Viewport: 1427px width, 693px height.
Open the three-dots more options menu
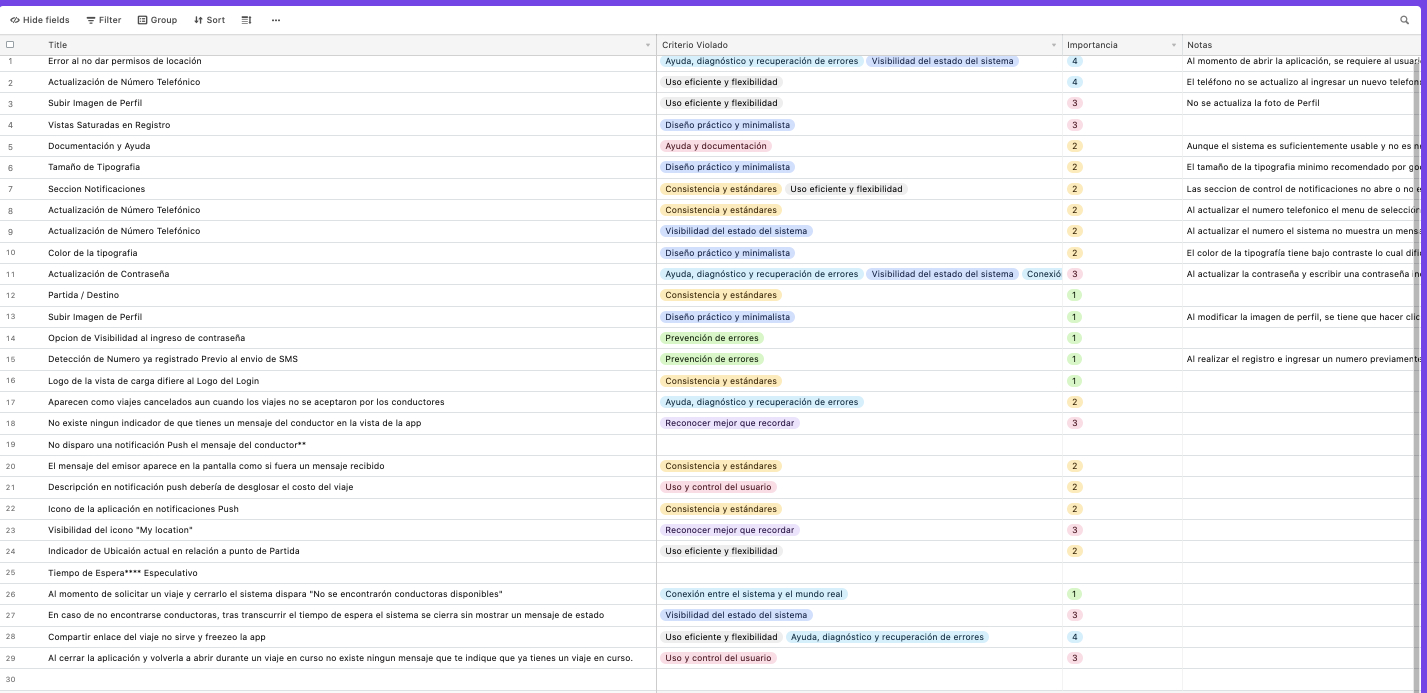tap(276, 20)
